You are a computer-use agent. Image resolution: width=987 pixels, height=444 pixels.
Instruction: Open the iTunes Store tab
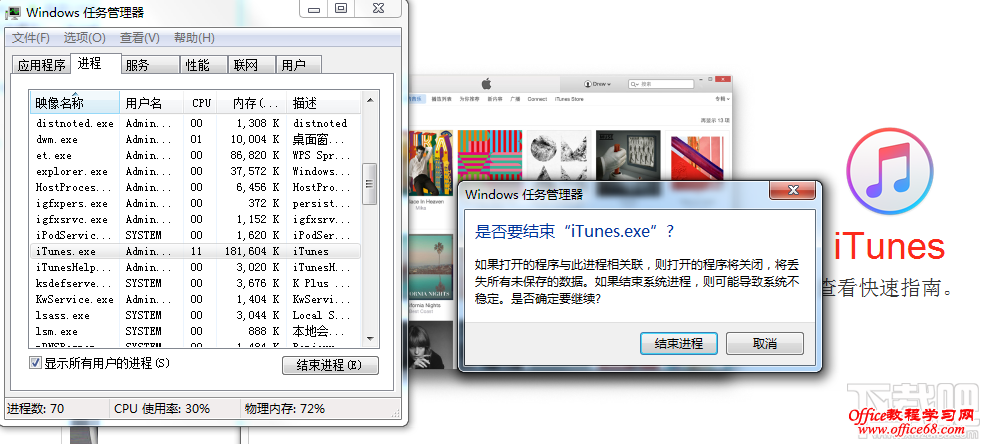pyautogui.click(x=568, y=99)
